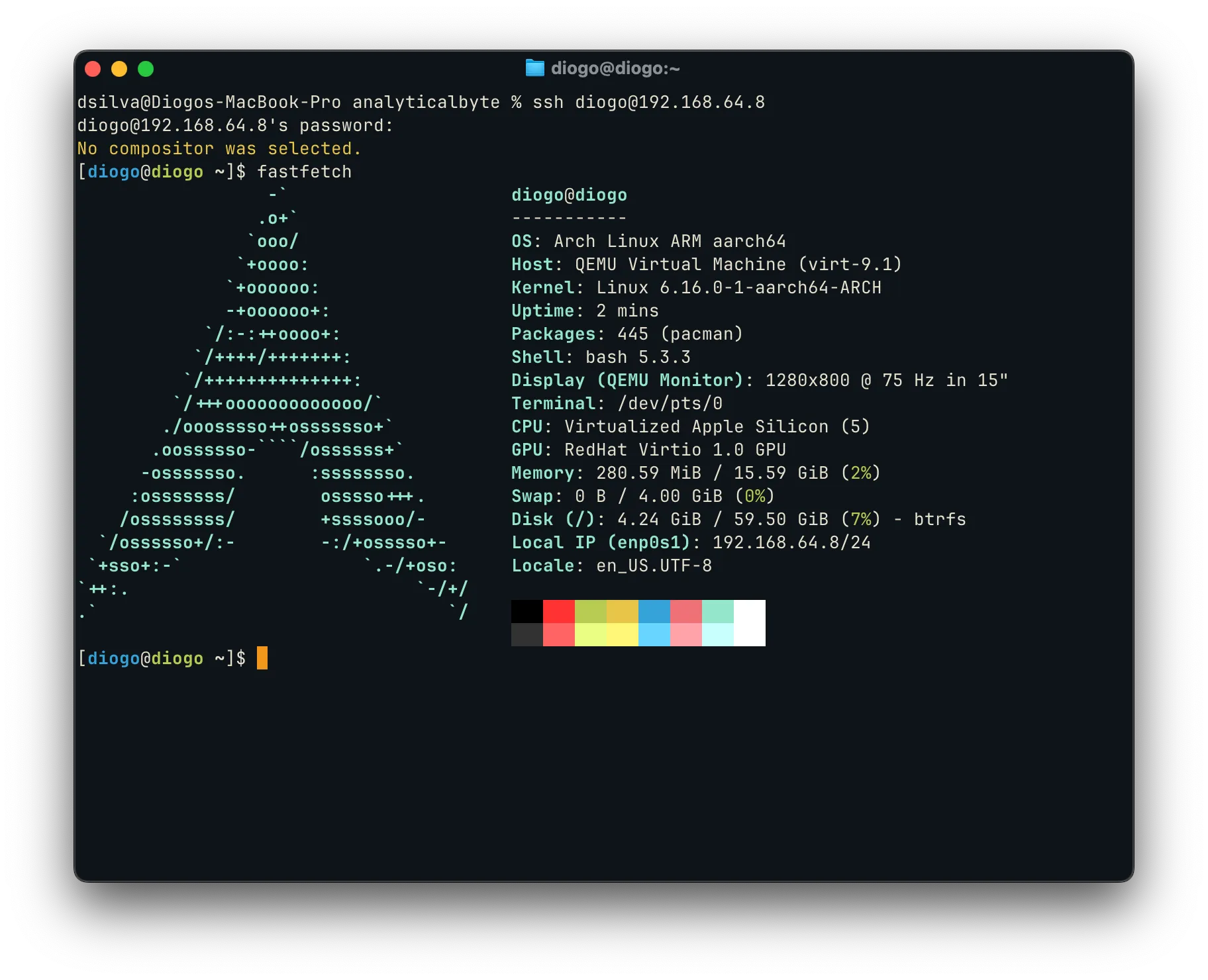Click the GPU: RedHat Virtio 1.0 line
Image resolution: width=1208 pixels, height=980 pixels.
(648, 450)
